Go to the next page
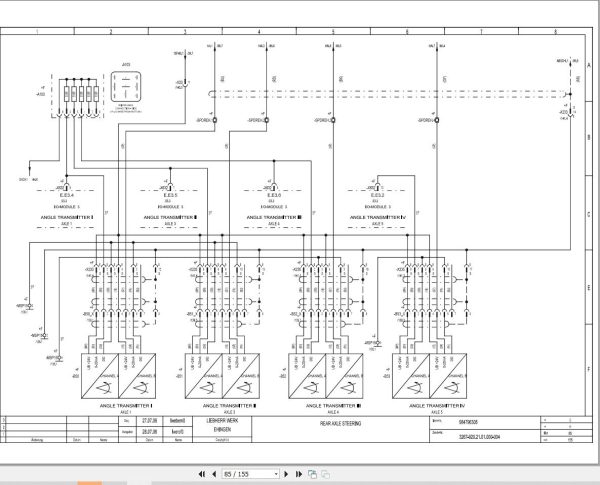 click(x=286, y=474)
